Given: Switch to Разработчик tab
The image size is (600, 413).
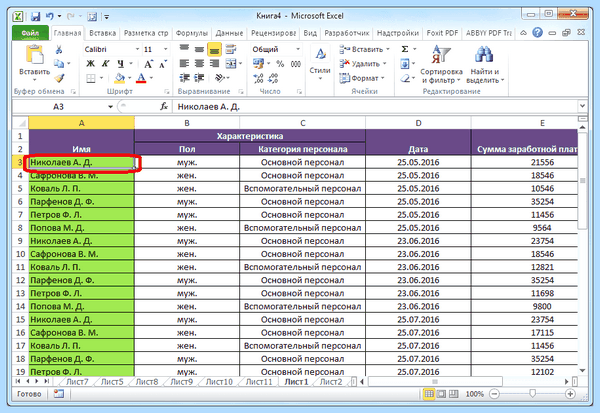Looking at the screenshot, I should (x=347, y=33).
